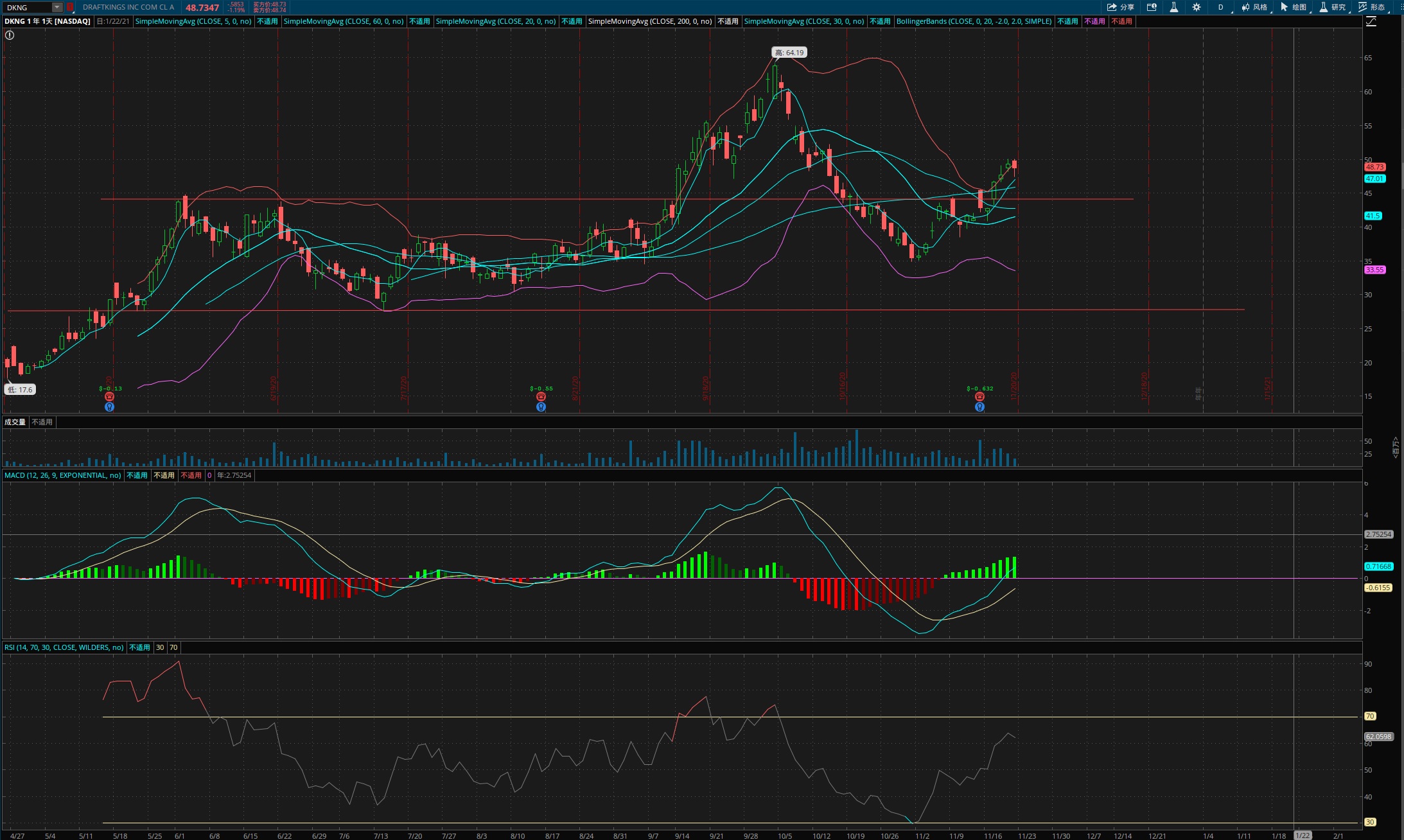Click the 2.75254 MACD value bubble

tap(1378, 534)
